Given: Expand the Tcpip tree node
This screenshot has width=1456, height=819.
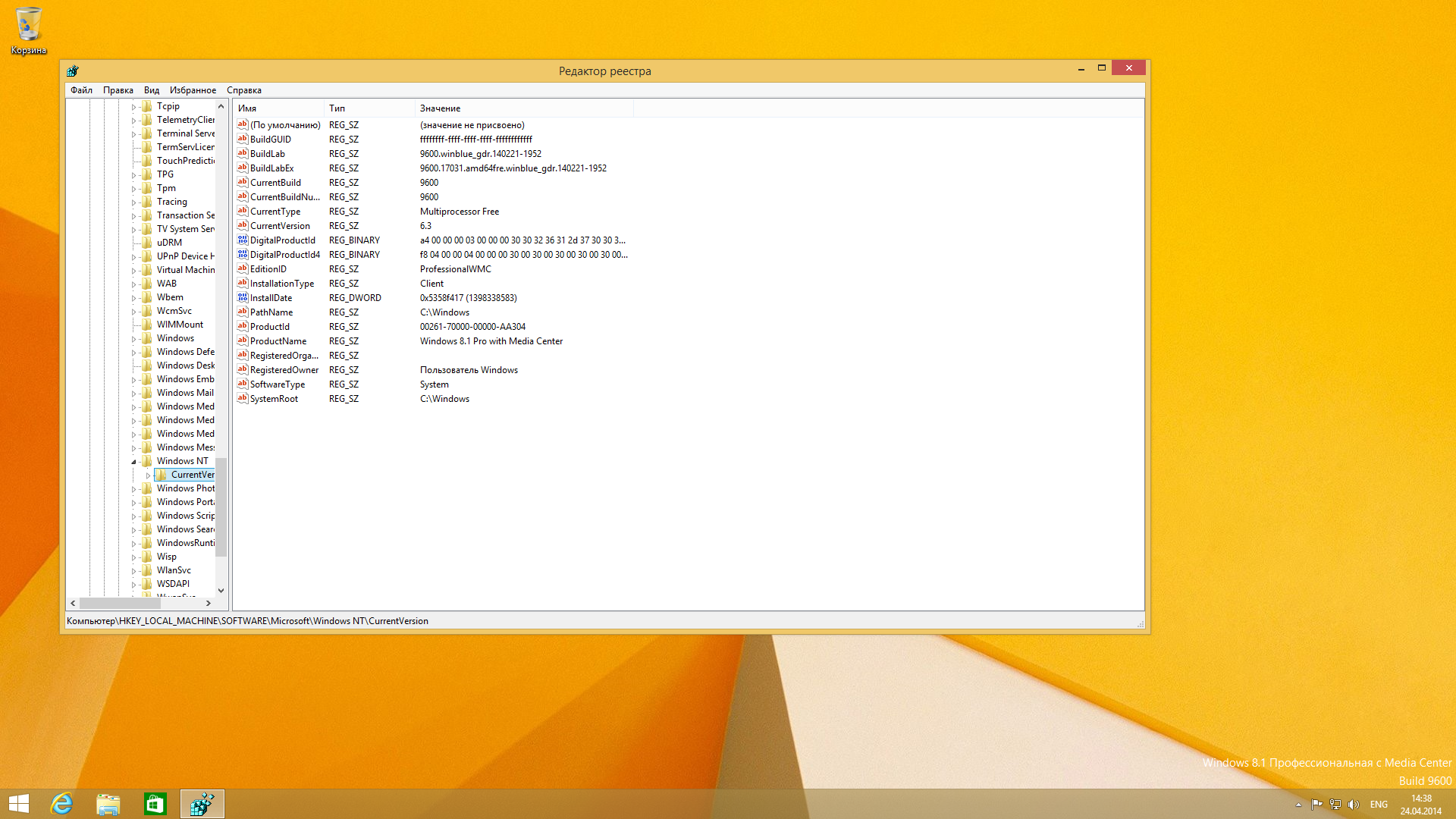Looking at the screenshot, I should 133,106.
